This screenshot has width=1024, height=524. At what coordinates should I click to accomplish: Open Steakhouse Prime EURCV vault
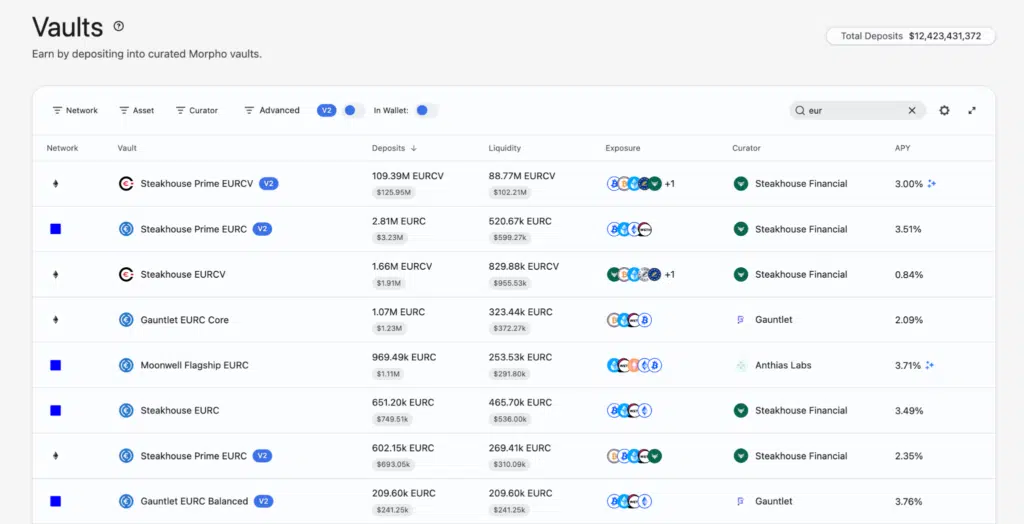tap(197, 184)
